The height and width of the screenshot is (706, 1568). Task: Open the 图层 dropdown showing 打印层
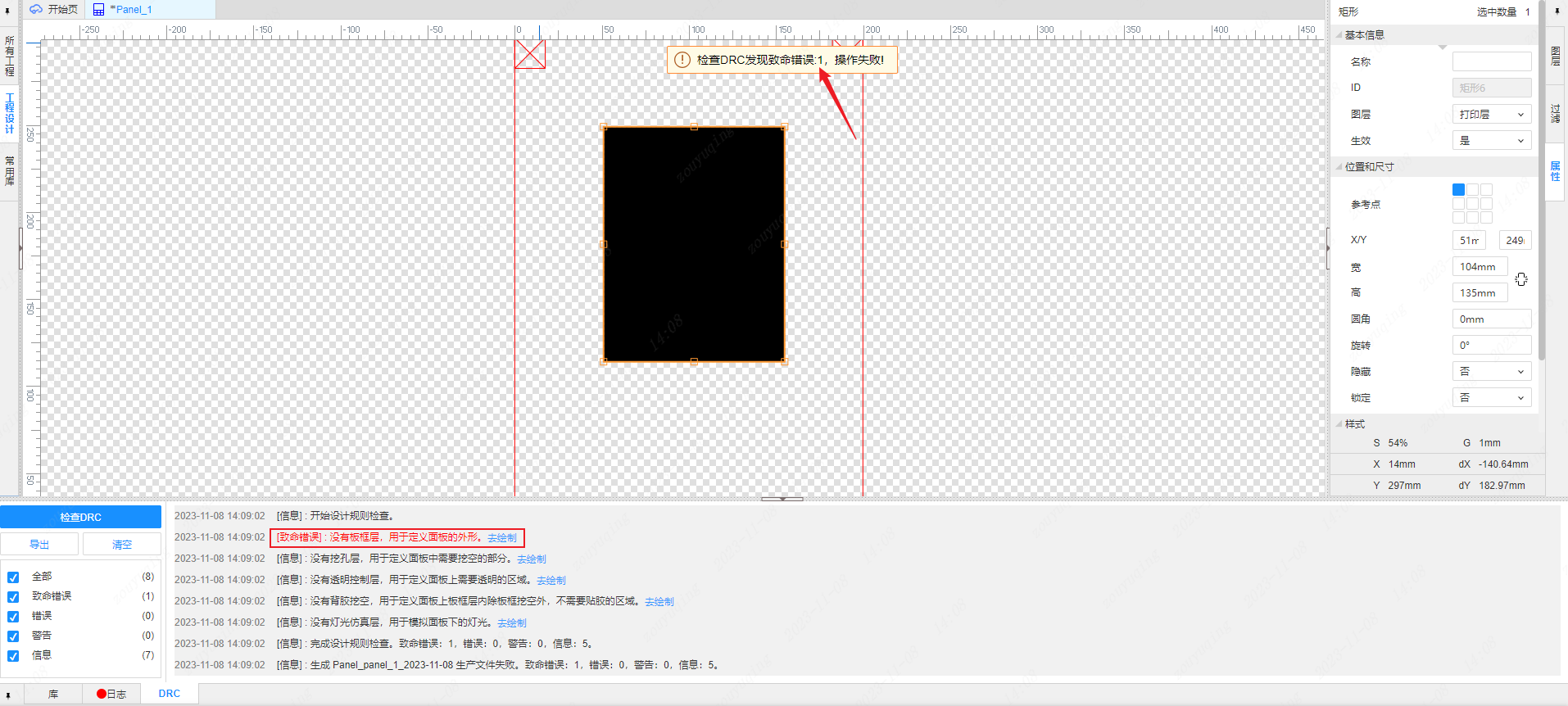tap(1492, 115)
